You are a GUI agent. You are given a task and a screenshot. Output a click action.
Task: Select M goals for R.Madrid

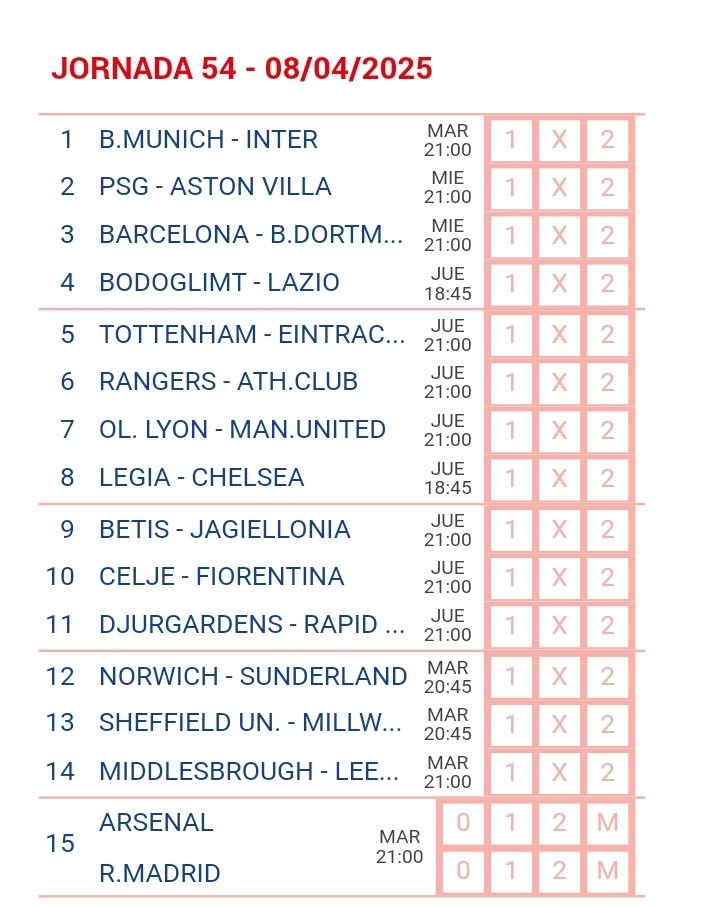(607, 871)
